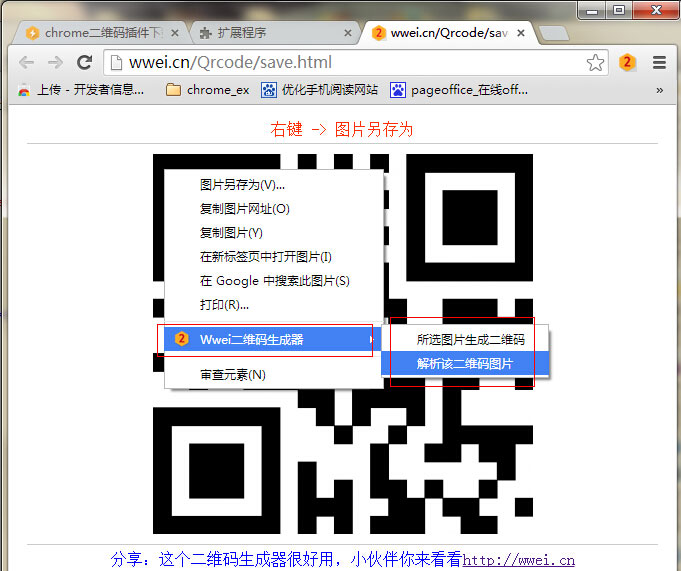Click the Wwei icon in the context menu
The image size is (681, 571).
pyautogui.click(x=182, y=339)
